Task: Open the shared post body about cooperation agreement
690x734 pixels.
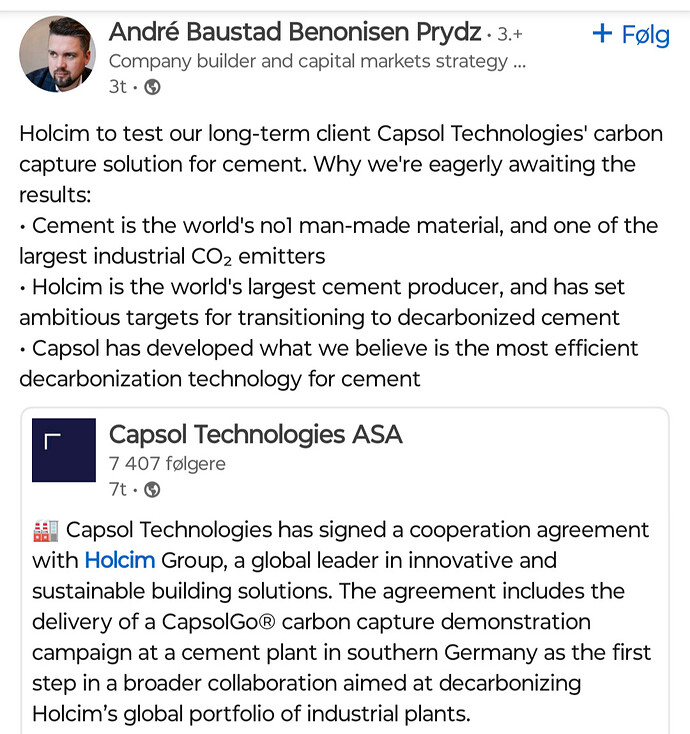Action: click(342, 622)
